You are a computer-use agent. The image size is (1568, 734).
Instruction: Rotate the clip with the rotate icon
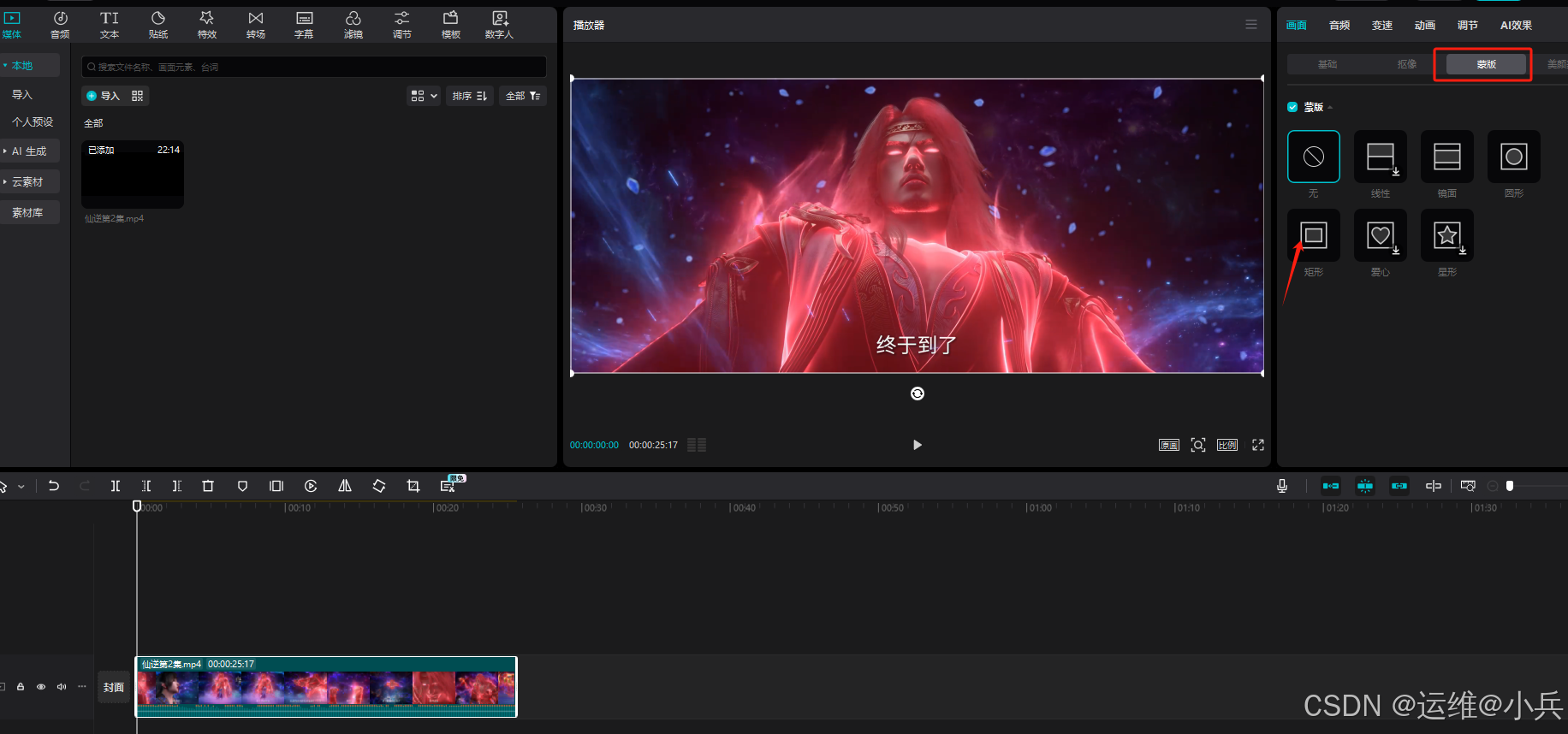tap(379, 486)
